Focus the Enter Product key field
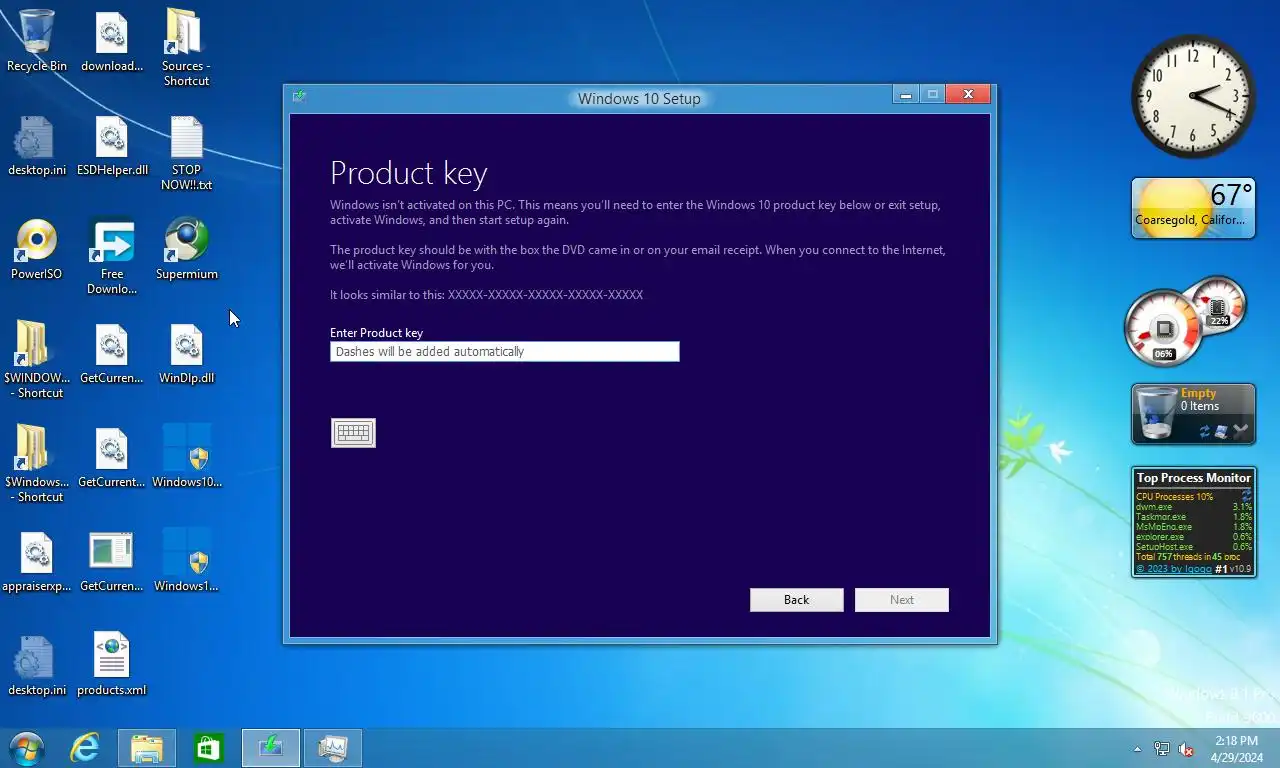 point(504,351)
